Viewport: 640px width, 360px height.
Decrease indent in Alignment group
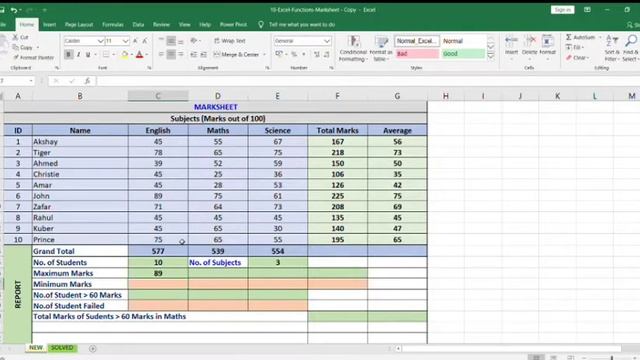pos(193,54)
